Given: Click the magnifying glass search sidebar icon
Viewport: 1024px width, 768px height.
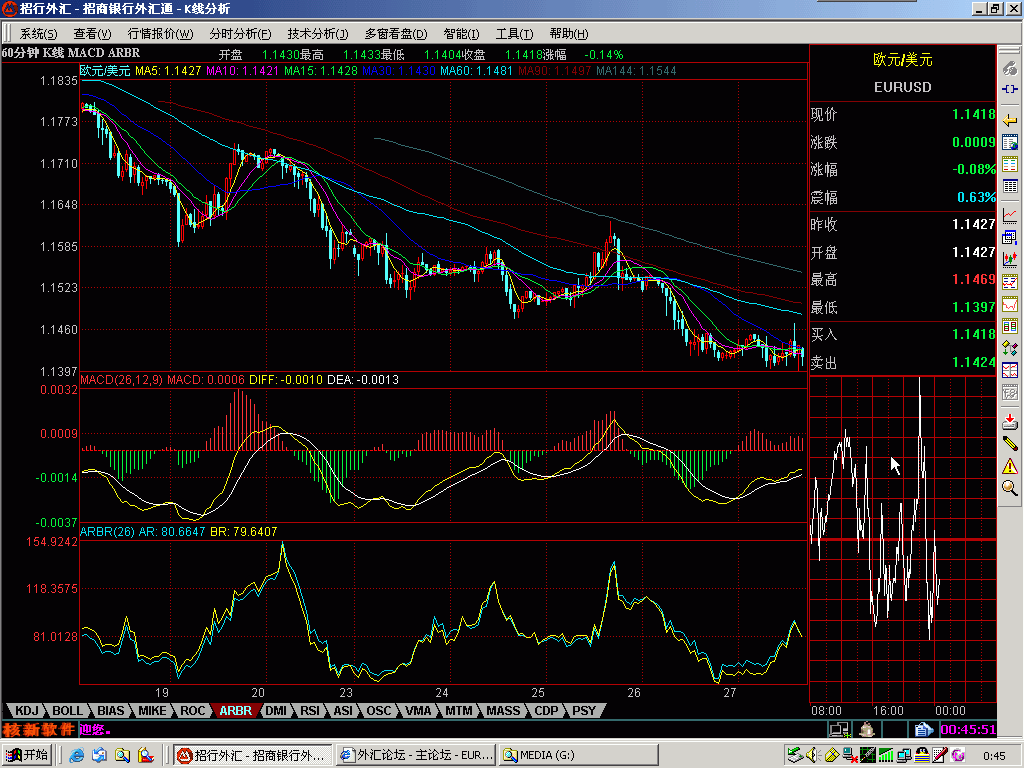Looking at the screenshot, I should [1010, 487].
